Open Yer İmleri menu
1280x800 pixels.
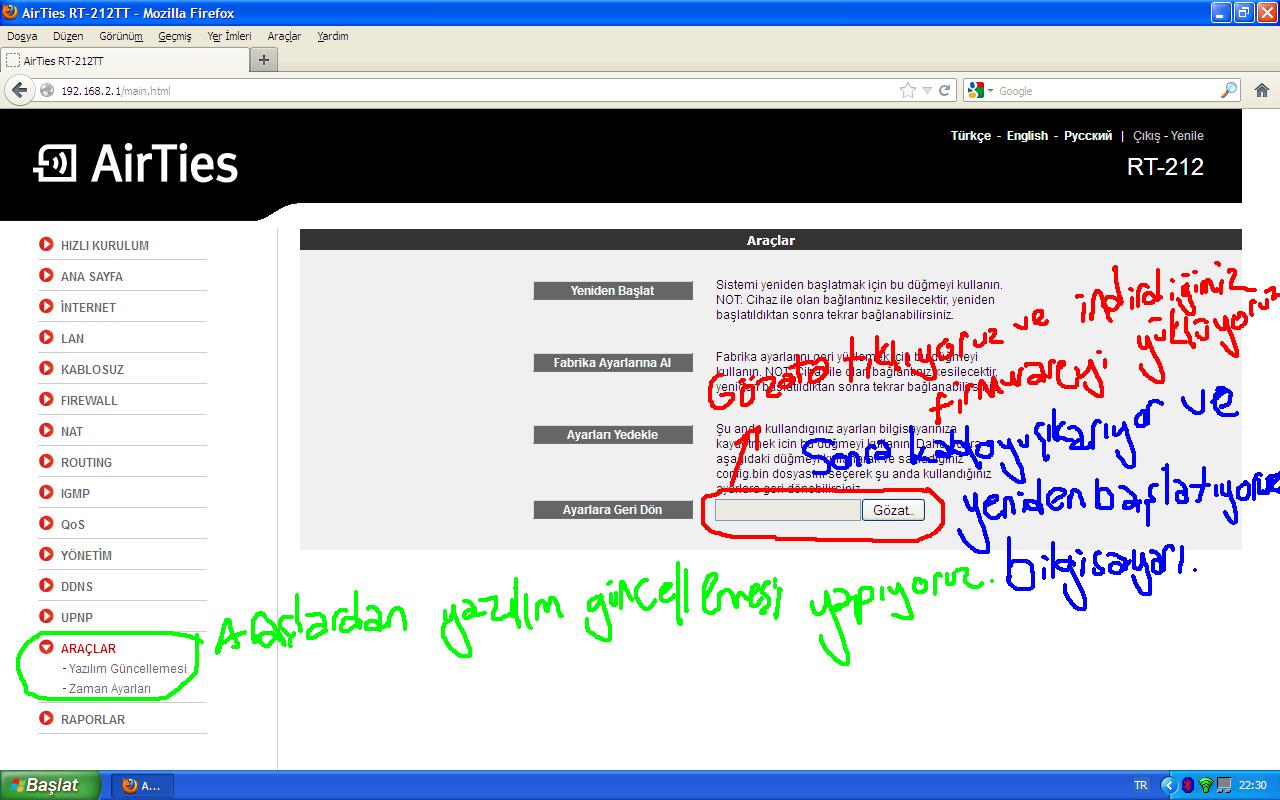pos(229,36)
